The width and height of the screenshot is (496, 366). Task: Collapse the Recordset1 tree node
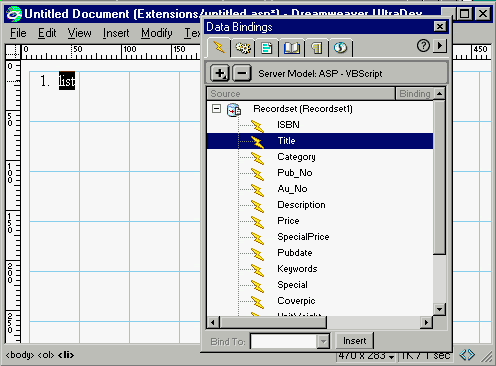pyautogui.click(x=216, y=109)
